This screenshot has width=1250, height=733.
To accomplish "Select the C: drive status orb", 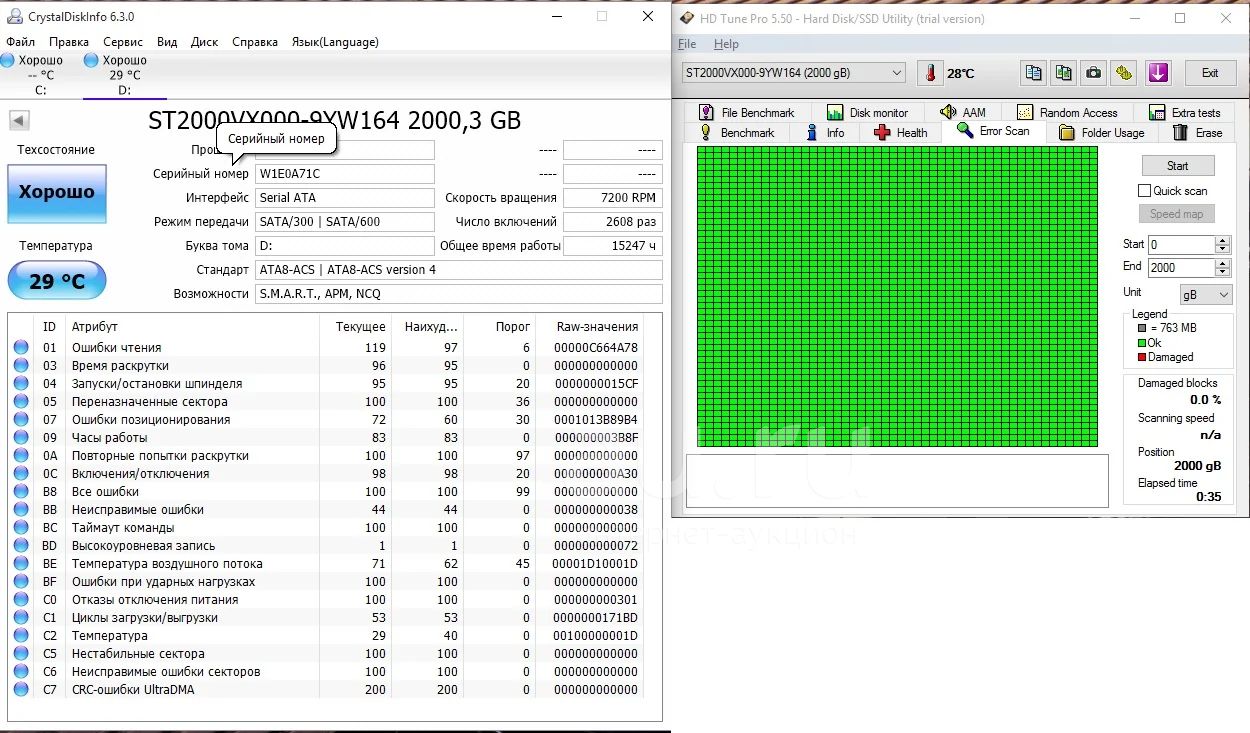I will pyautogui.click(x=7, y=61).
